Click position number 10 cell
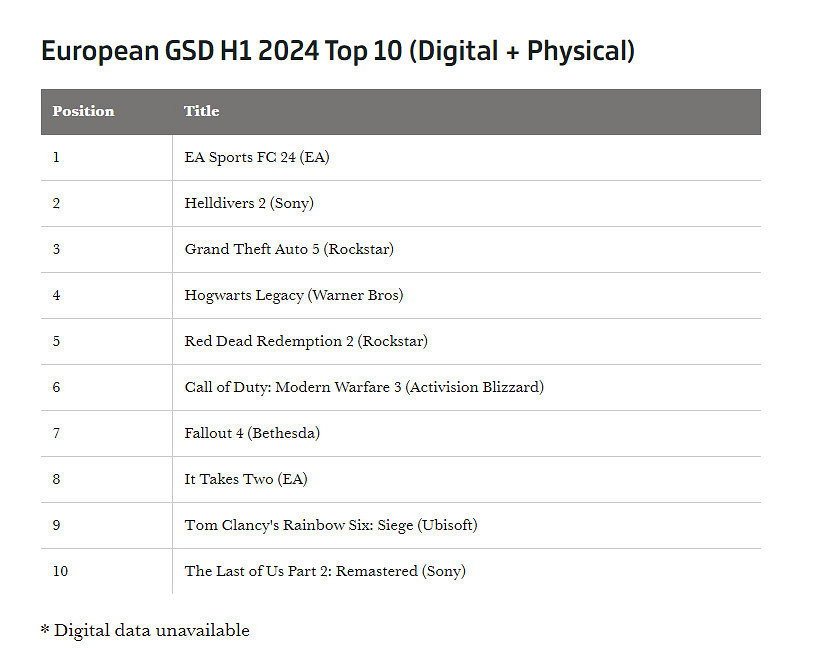The image size is (822, 668). click(x=60, y=572)
